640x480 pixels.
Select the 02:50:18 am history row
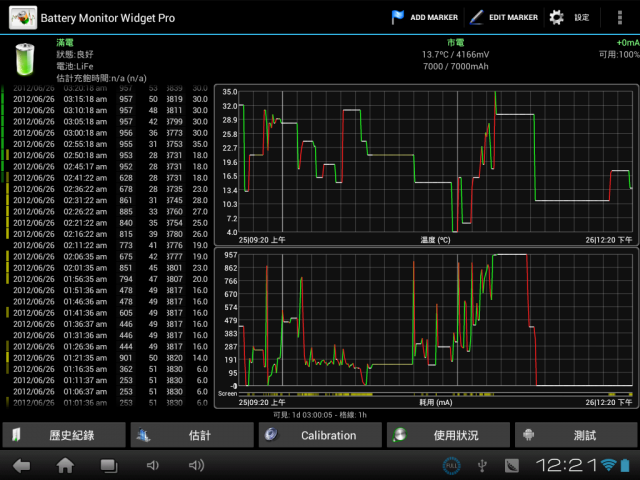click(108, 156)
